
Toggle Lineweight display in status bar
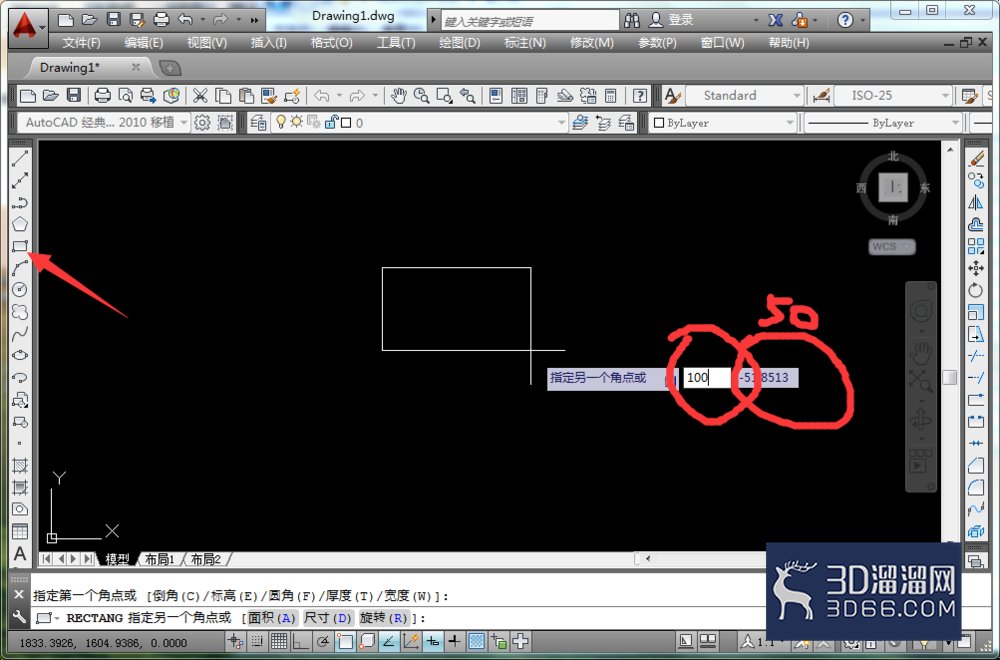point(454,642)
